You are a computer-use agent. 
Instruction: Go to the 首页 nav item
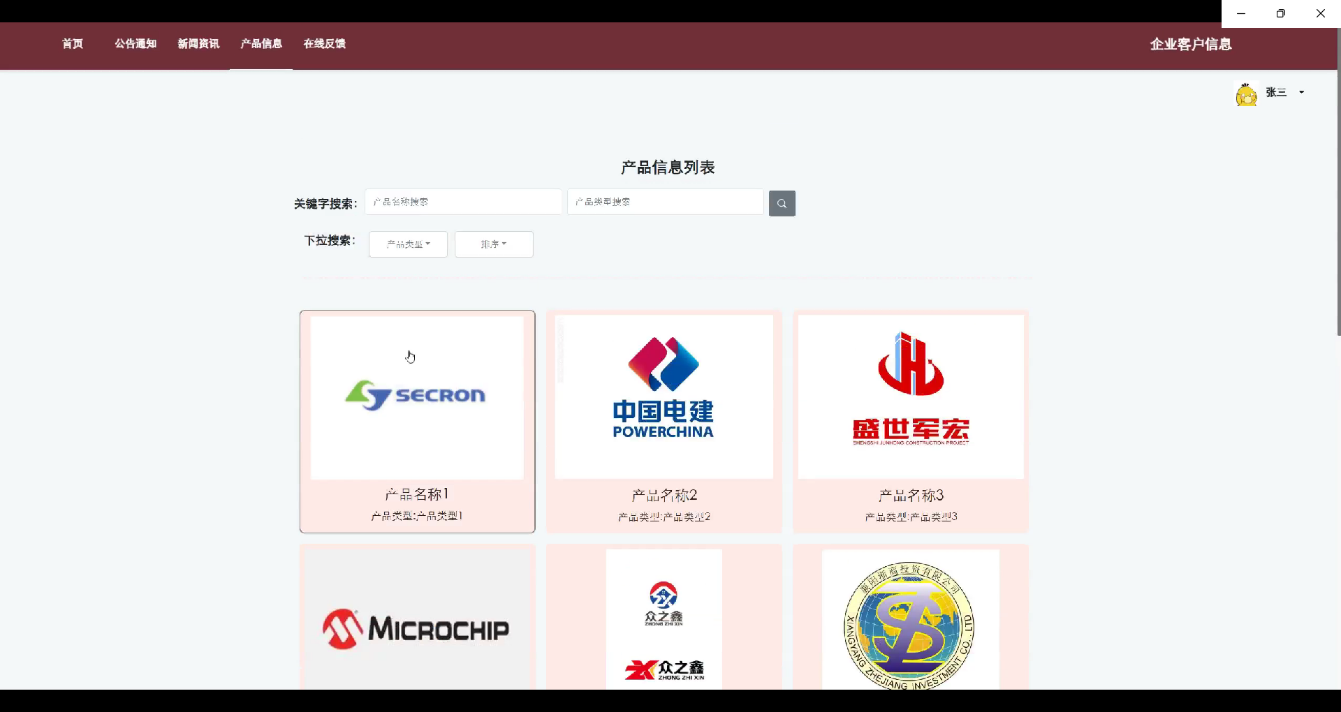(73, 44)
